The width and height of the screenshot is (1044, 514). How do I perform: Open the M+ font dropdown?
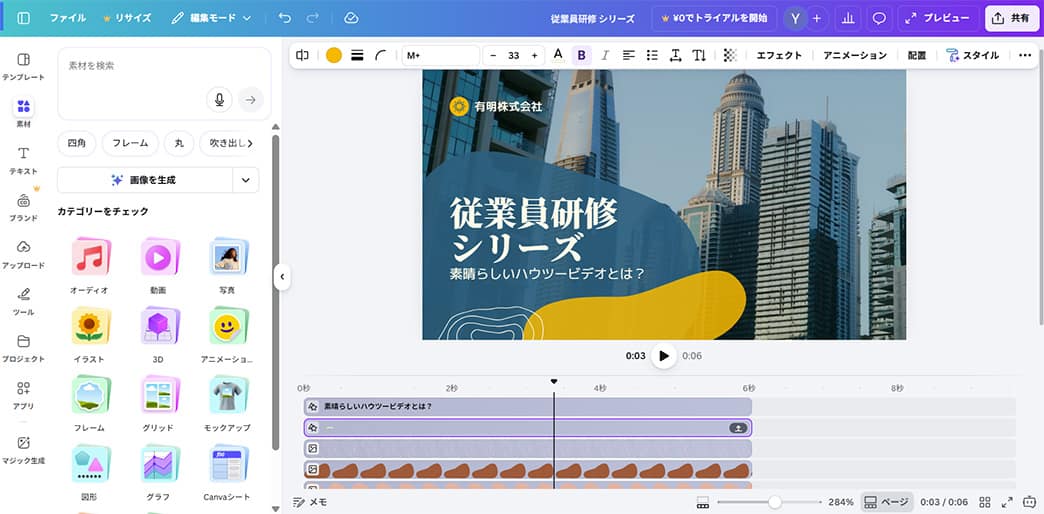[441, 55]
